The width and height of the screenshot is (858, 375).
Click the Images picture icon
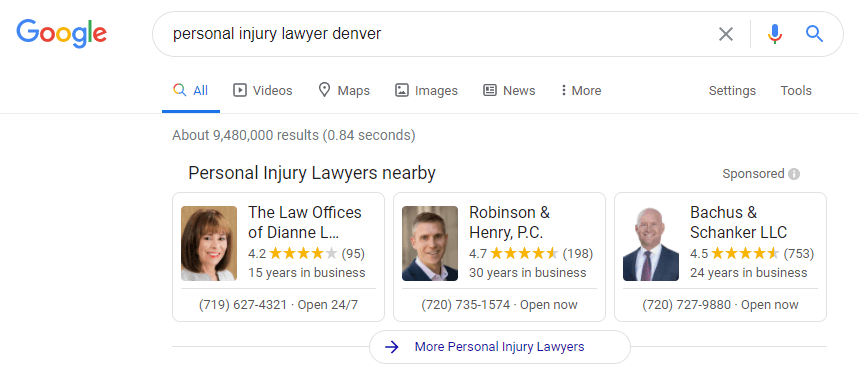pyautogui.click(x=402, y=90)
